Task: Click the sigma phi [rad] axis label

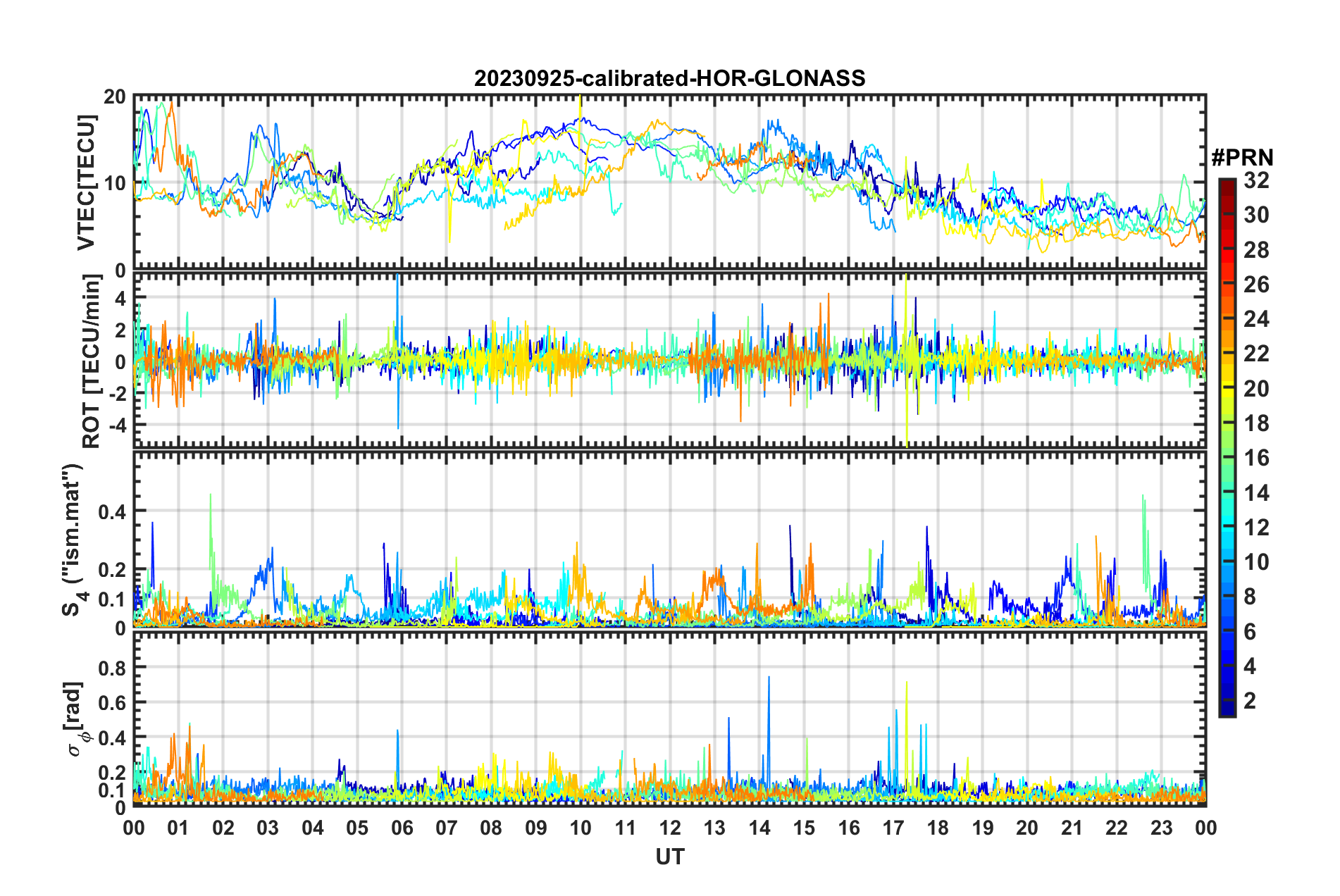Action: click(75, 718)
